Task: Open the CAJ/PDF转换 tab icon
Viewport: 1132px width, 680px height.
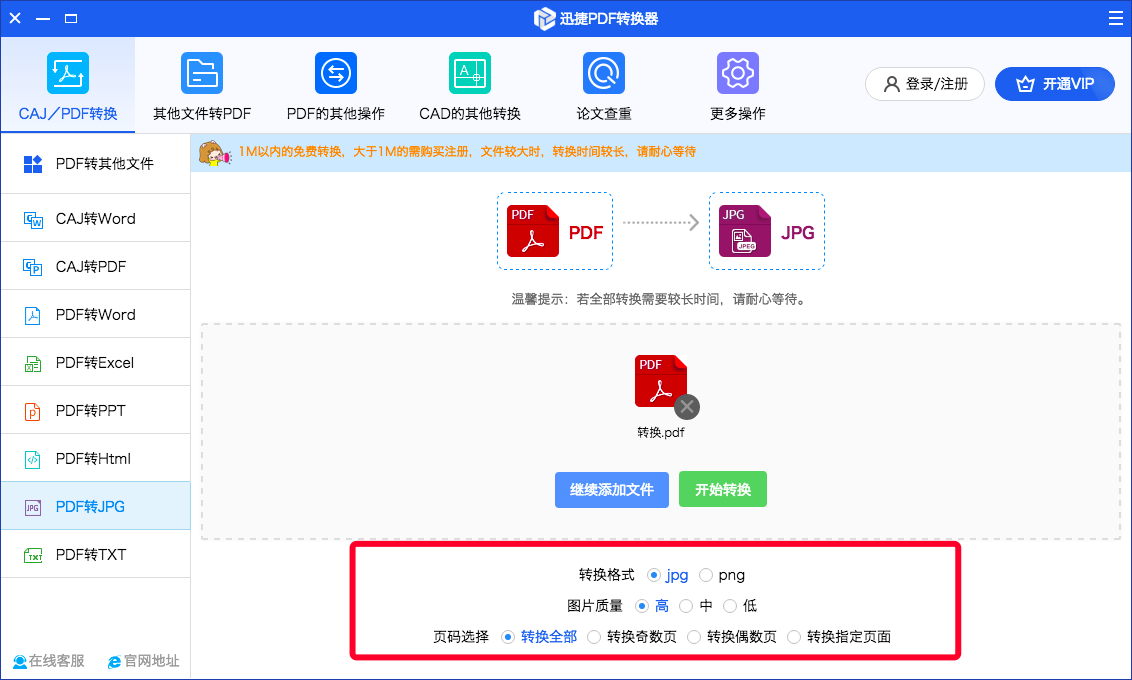Action: tap(68, 73)
